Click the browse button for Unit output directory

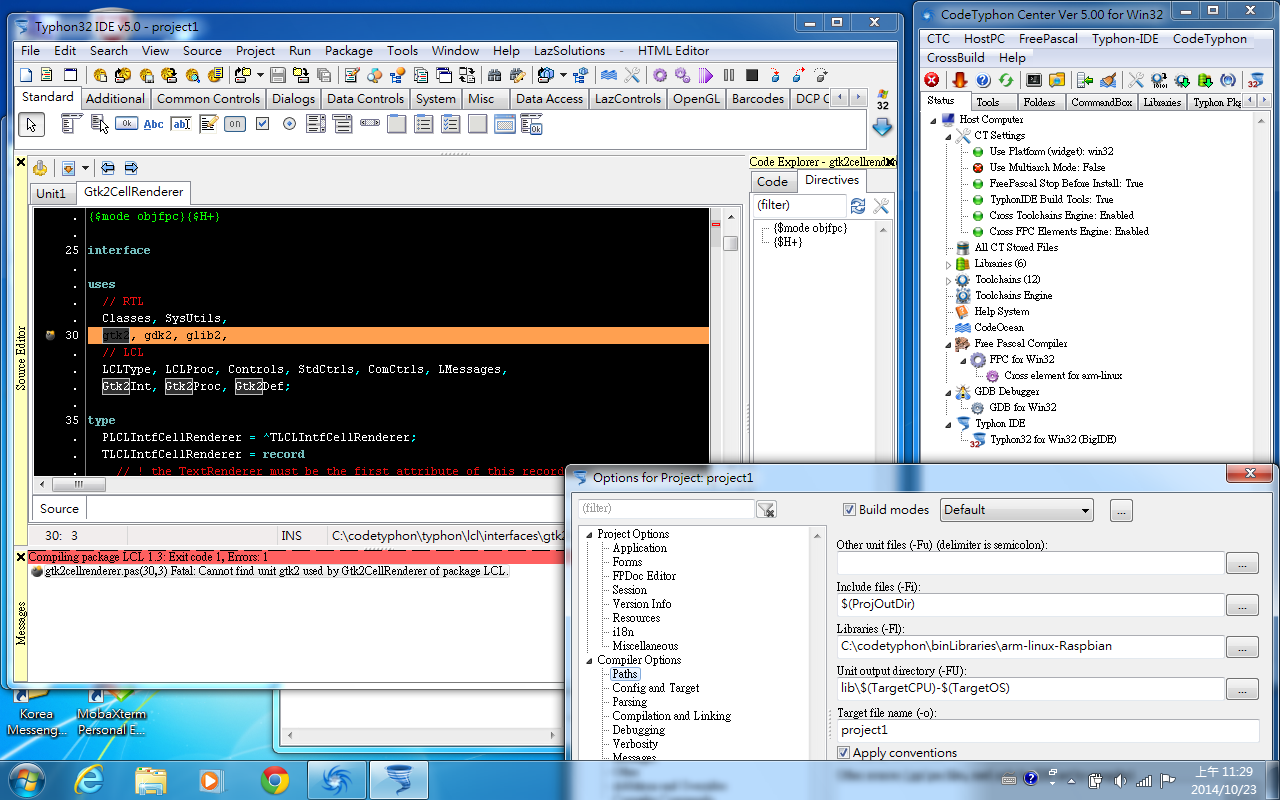[x=1242, y=689]
